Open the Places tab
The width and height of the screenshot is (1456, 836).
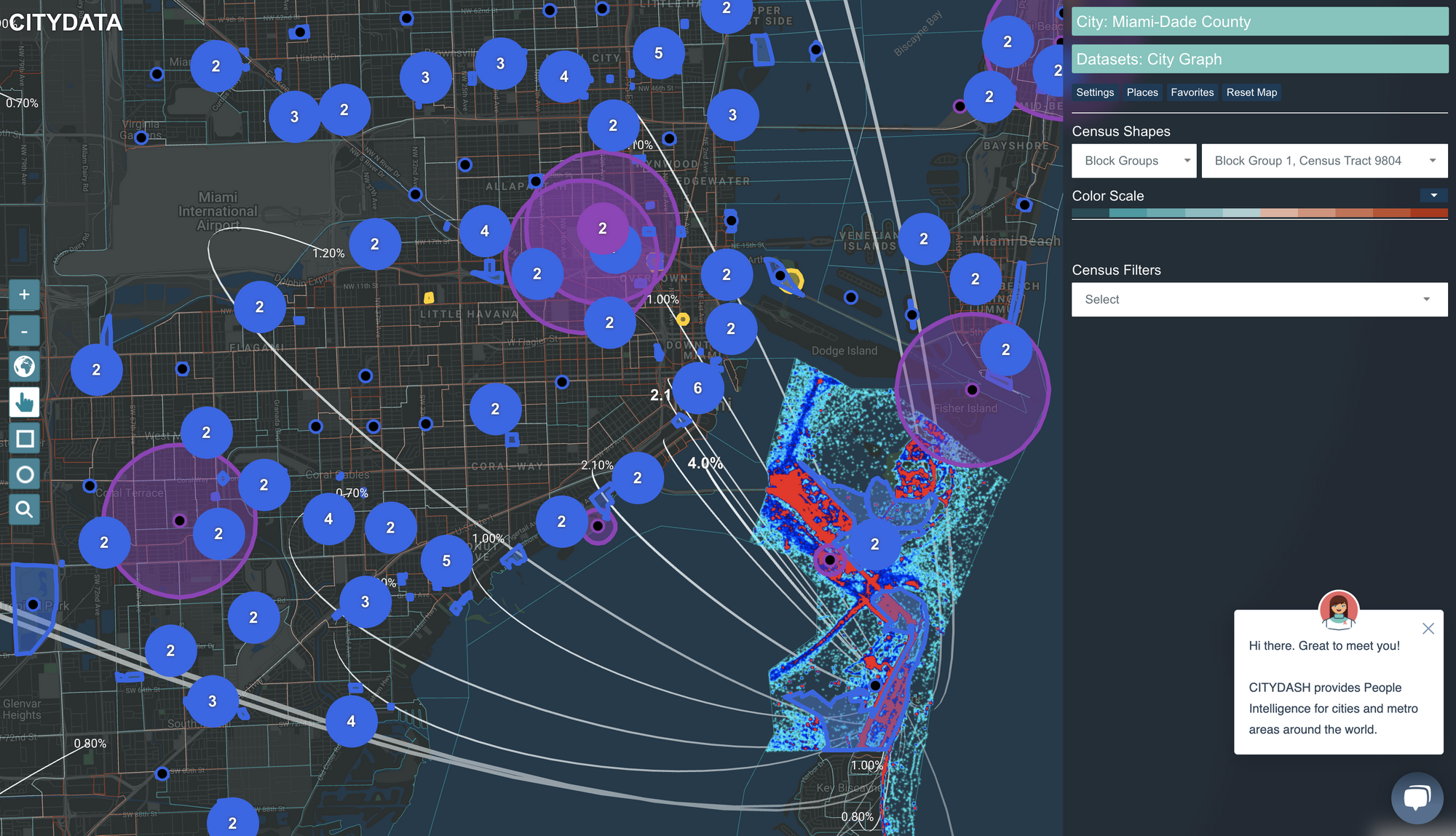tap(1142, 92)
